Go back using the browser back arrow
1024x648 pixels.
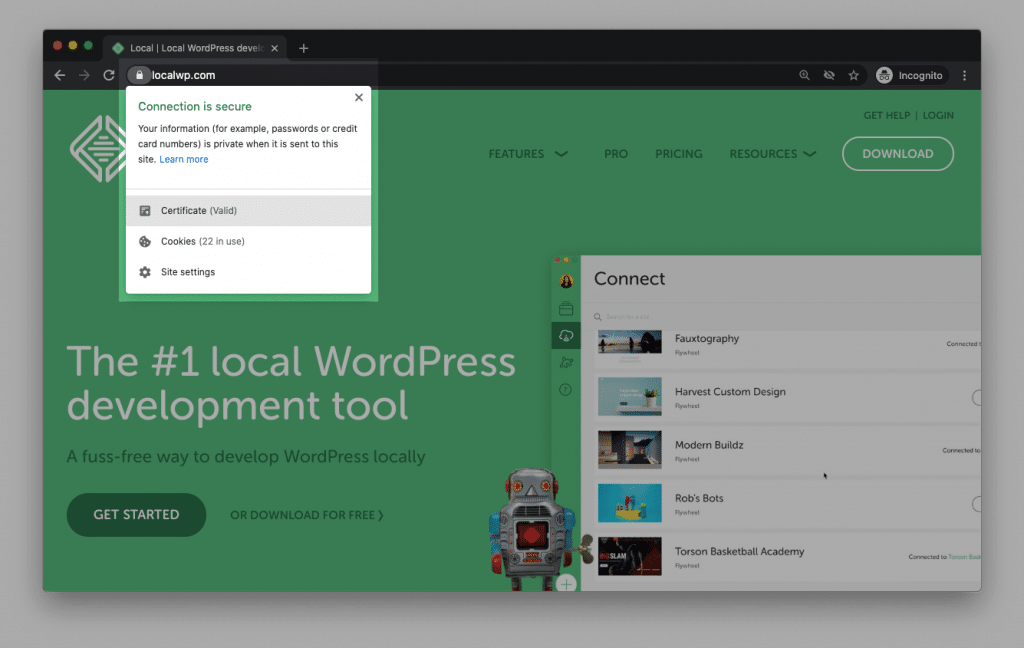59,75
